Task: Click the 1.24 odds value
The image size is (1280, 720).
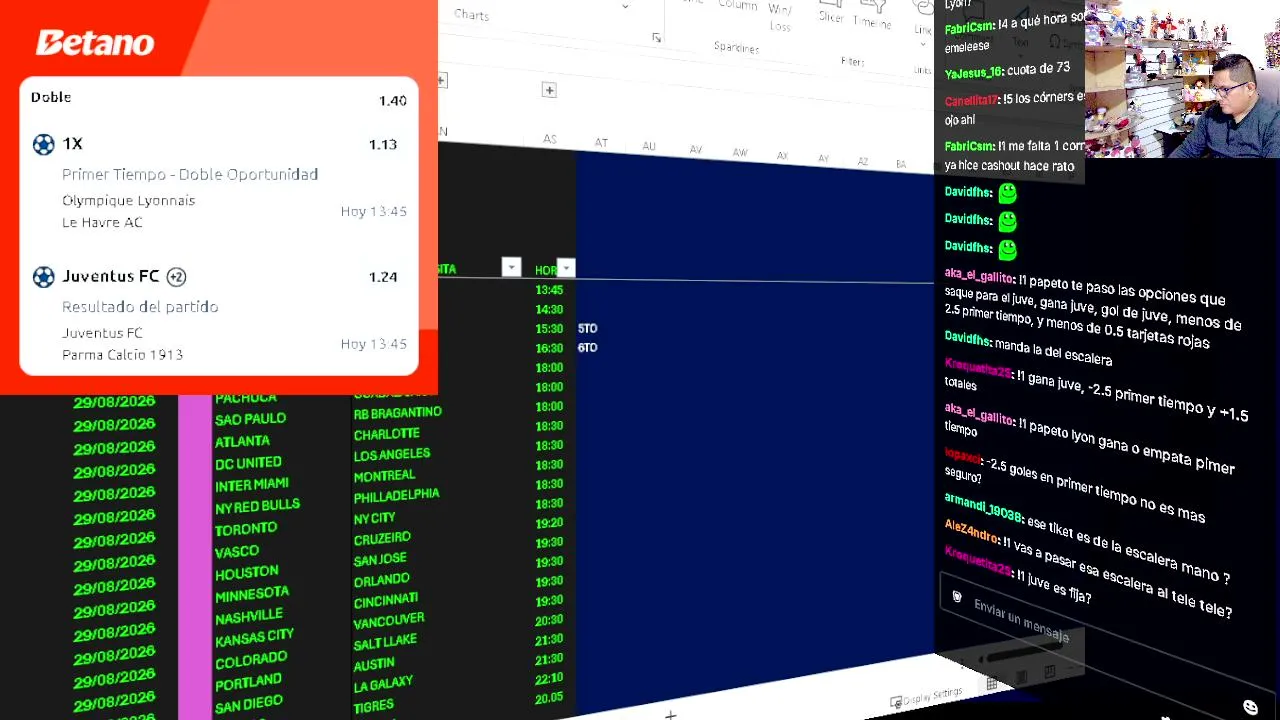Action: pyautogui.click(x=383, y=277)
